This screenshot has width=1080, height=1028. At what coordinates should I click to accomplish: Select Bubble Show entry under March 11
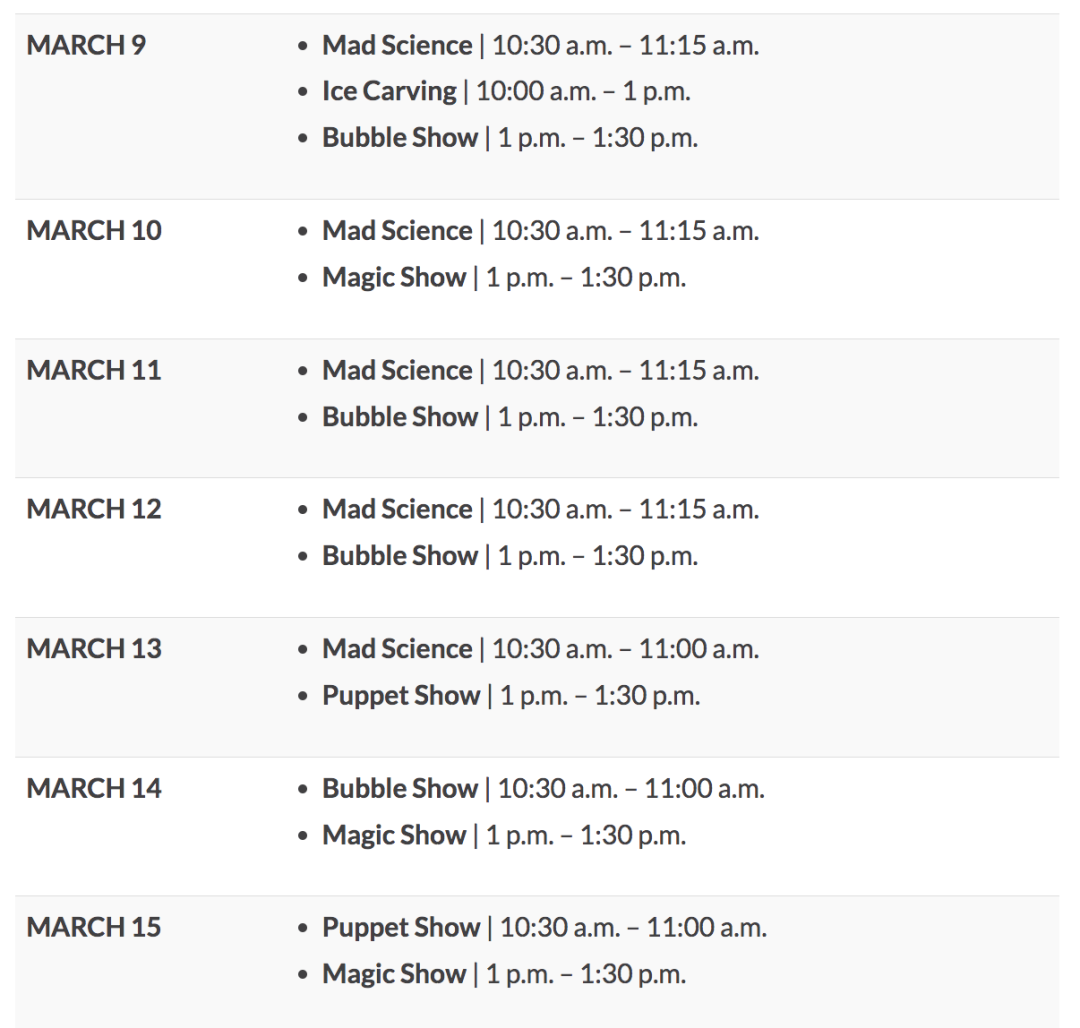click(399, 416)
